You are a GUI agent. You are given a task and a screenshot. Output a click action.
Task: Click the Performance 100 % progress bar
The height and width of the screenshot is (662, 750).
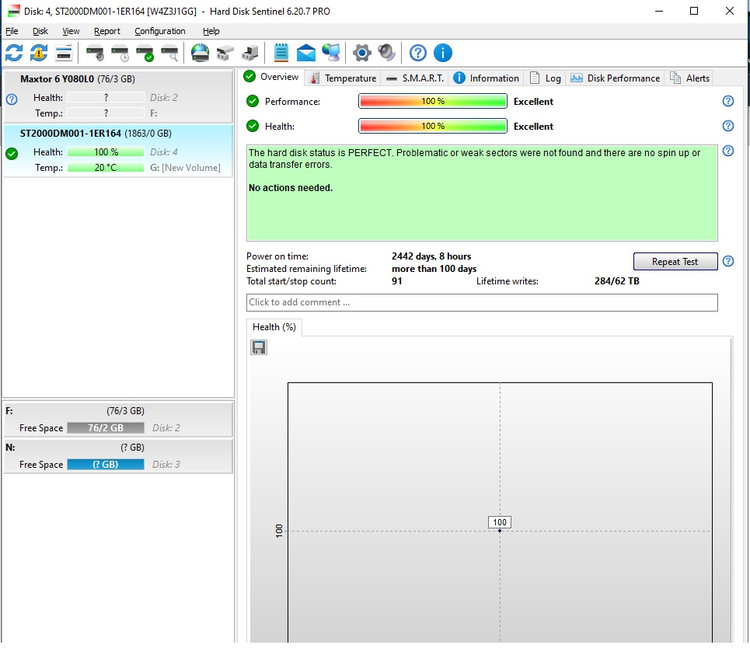[x=432, y=101]
